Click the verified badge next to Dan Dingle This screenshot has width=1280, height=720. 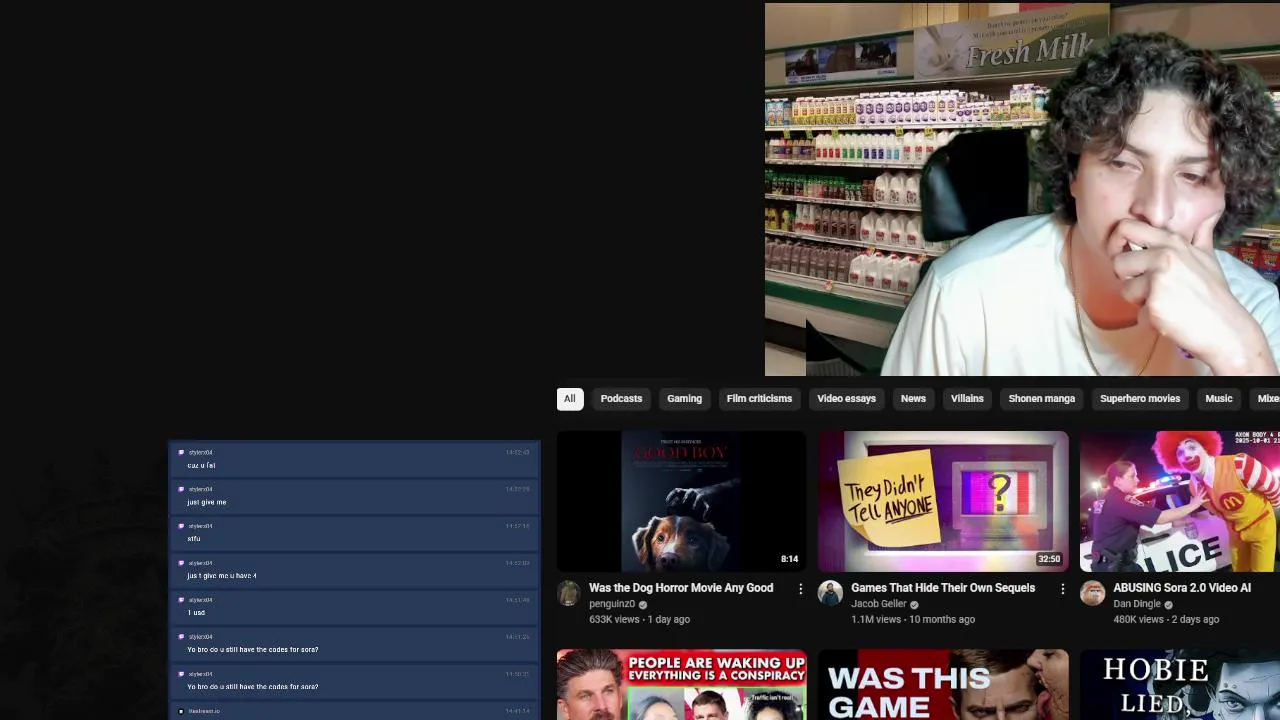pyautogui.click(x=1169, y=605)
